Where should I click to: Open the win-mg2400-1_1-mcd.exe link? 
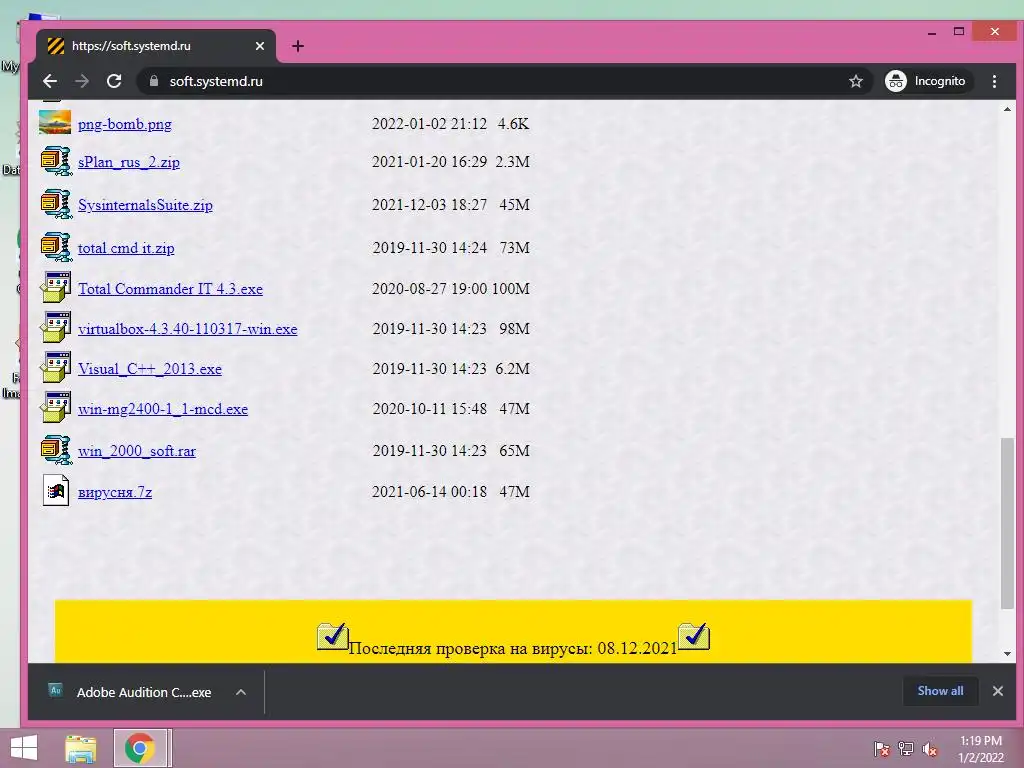163,409
